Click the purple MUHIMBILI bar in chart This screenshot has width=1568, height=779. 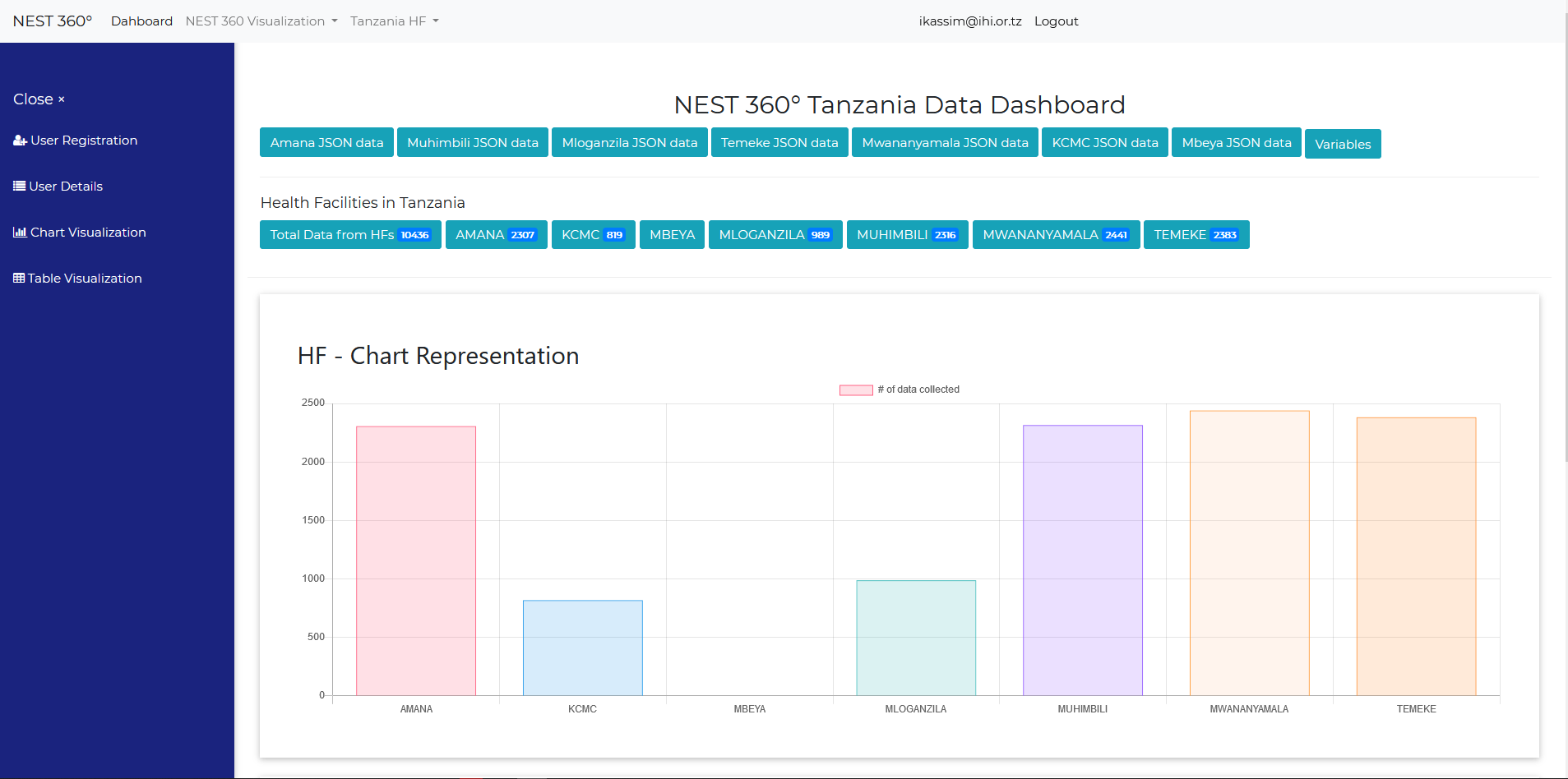pyautogui.click(x=1083, y=560)
